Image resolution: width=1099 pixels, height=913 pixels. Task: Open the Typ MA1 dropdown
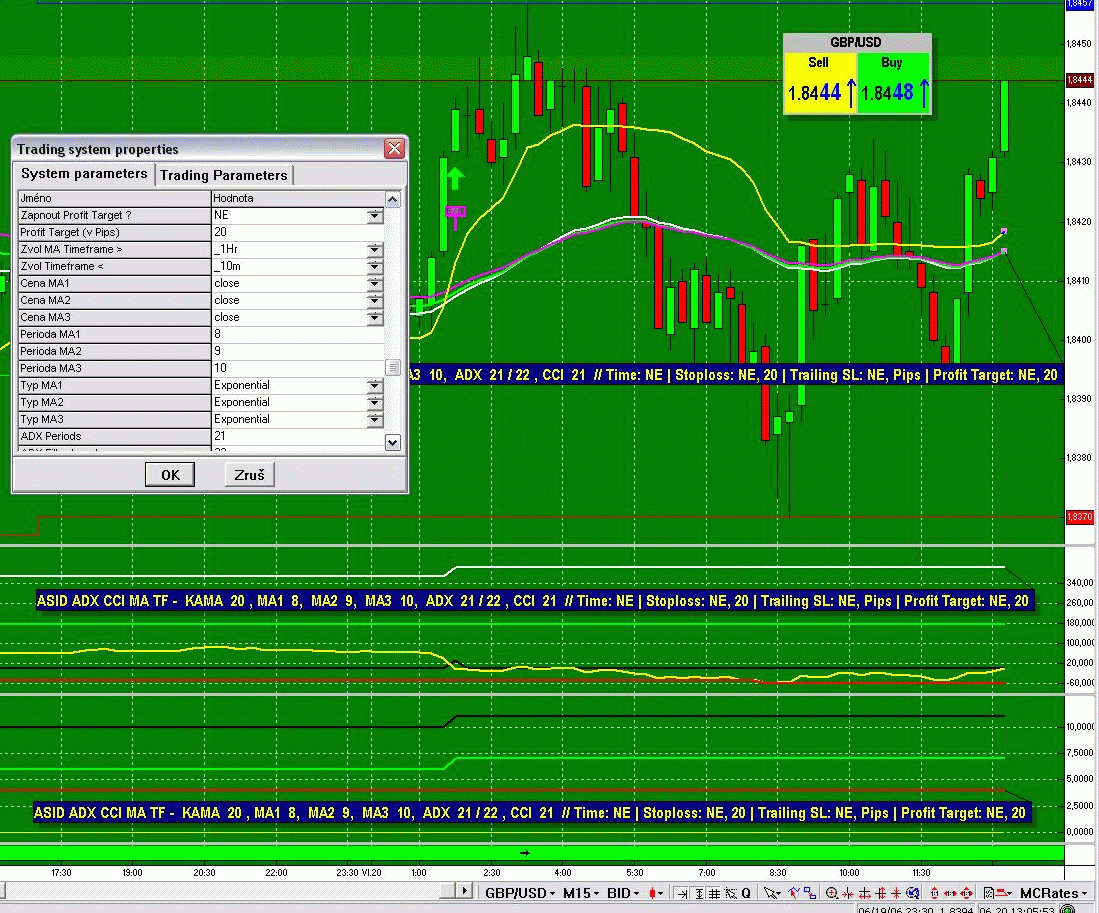[374, 385]
